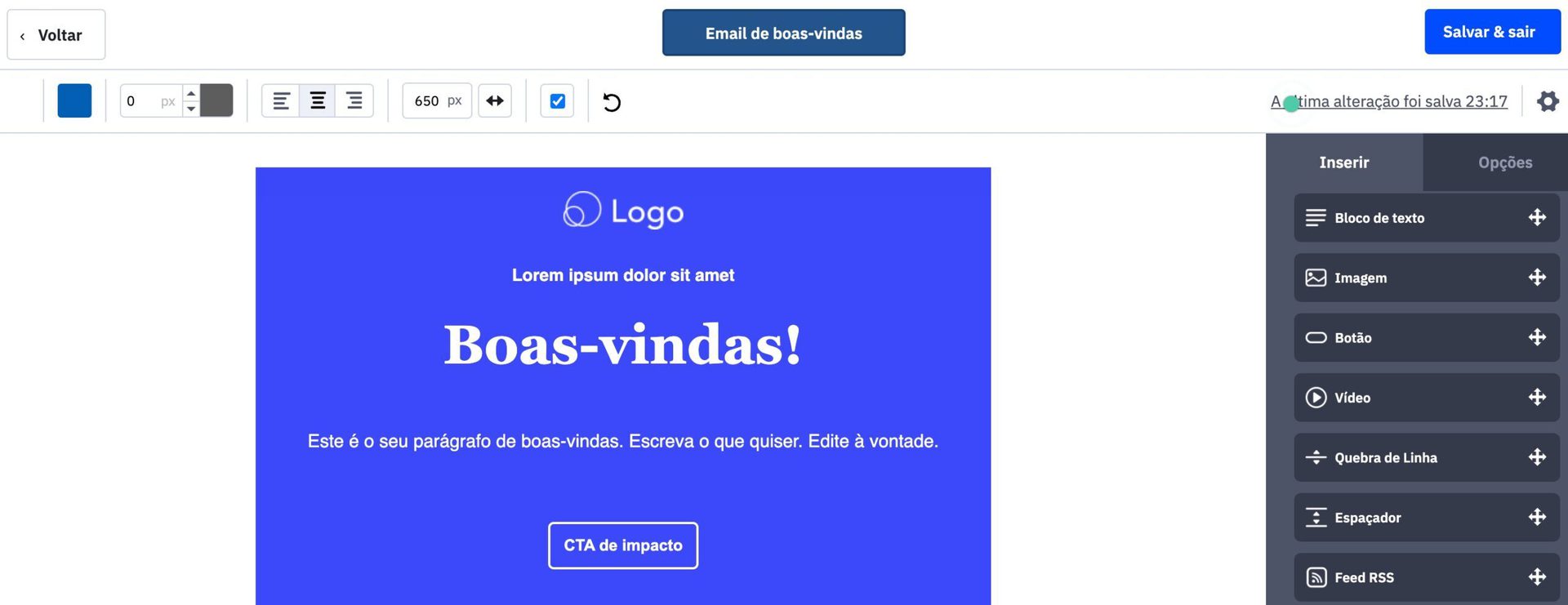
Task: Open settings with the gear icon
Action: 1548,101
